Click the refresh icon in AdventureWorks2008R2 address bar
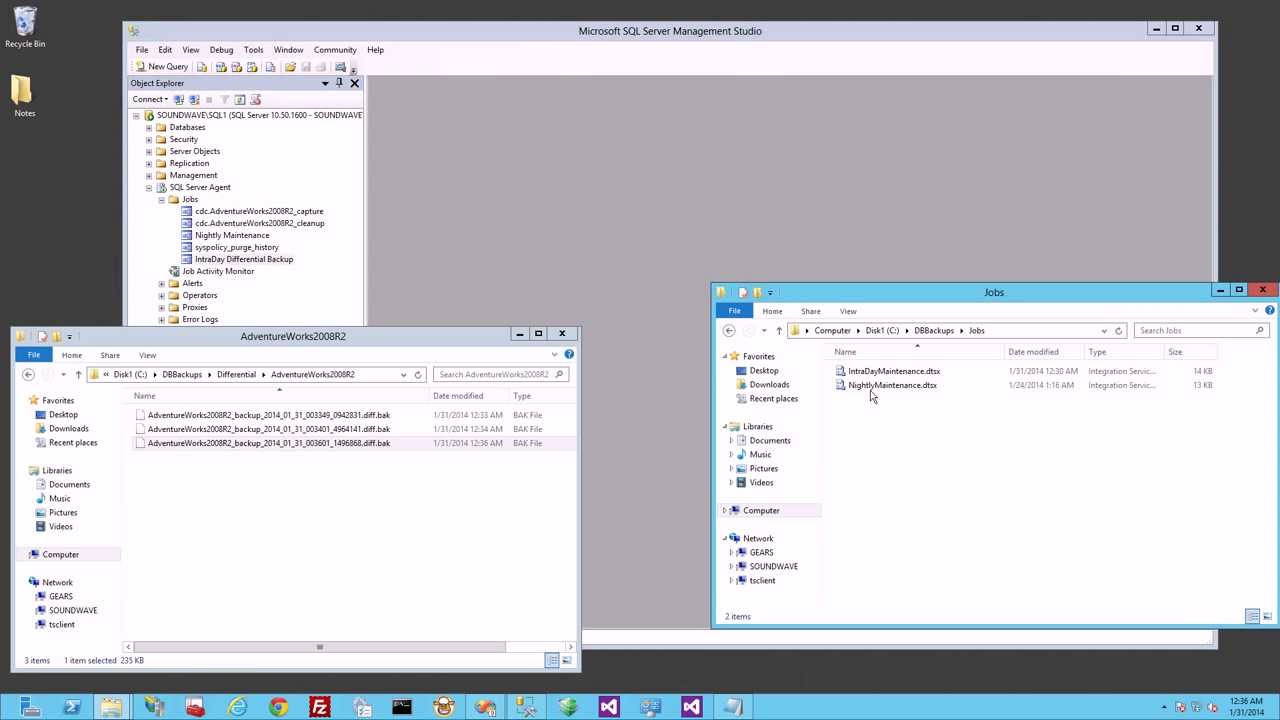Image resolution: width=1280 pixels, height=720 pixels. pos(418,374)
